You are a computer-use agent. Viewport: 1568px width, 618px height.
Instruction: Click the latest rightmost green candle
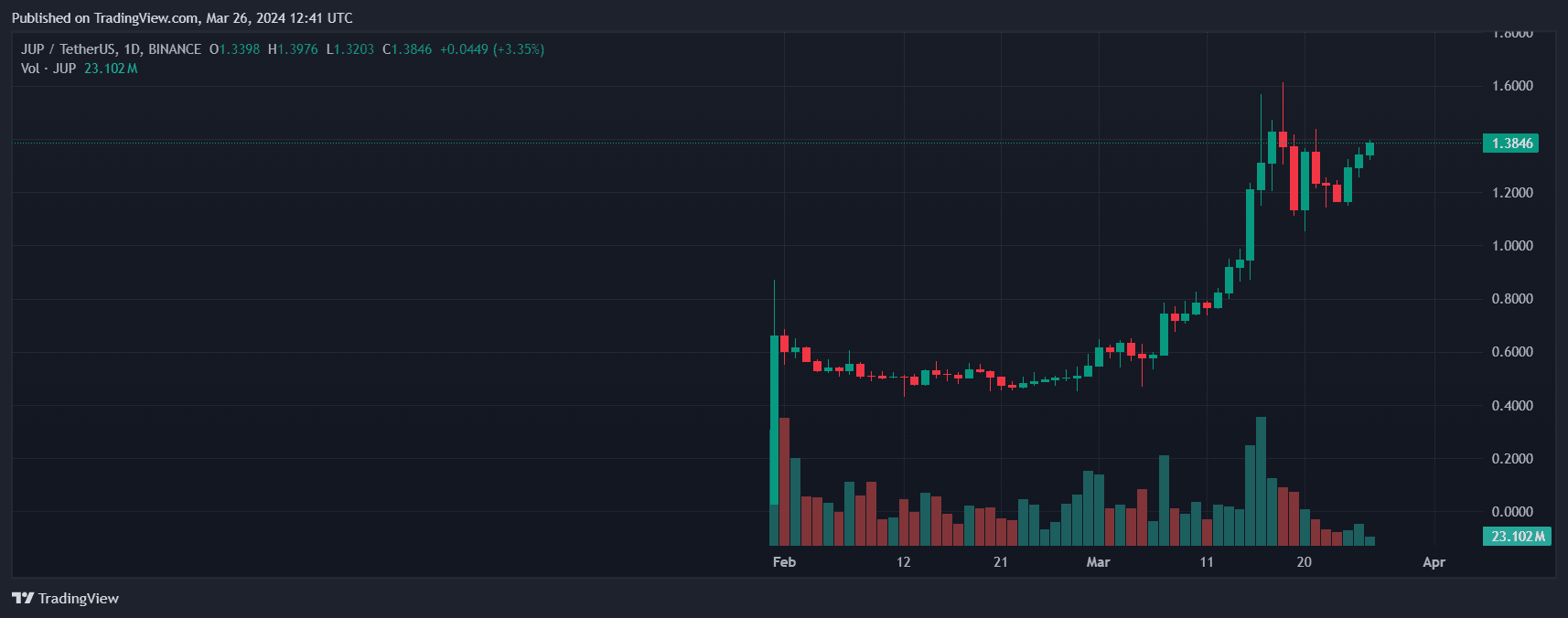click(1369, 149)
